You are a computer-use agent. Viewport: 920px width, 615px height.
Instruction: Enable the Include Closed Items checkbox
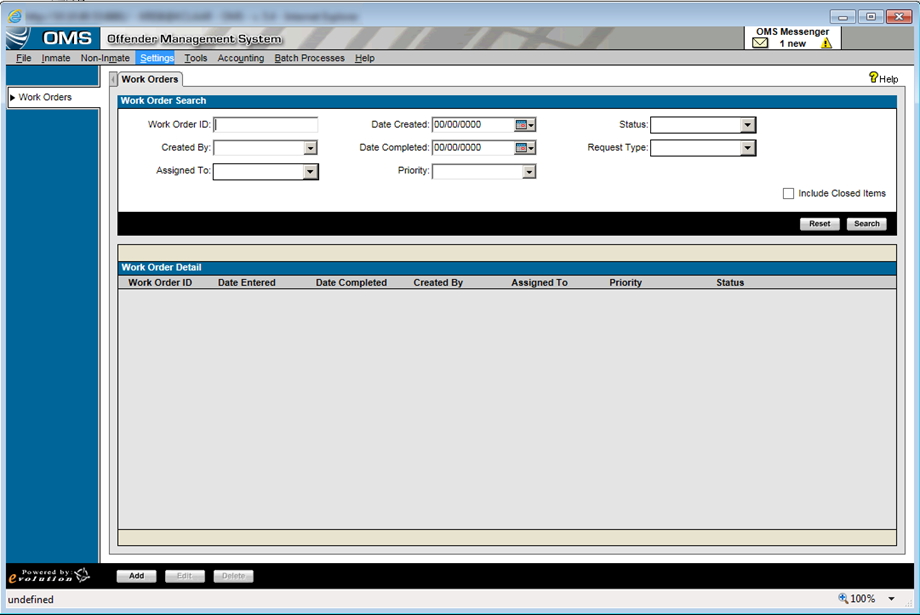click(x=788, y=194)
